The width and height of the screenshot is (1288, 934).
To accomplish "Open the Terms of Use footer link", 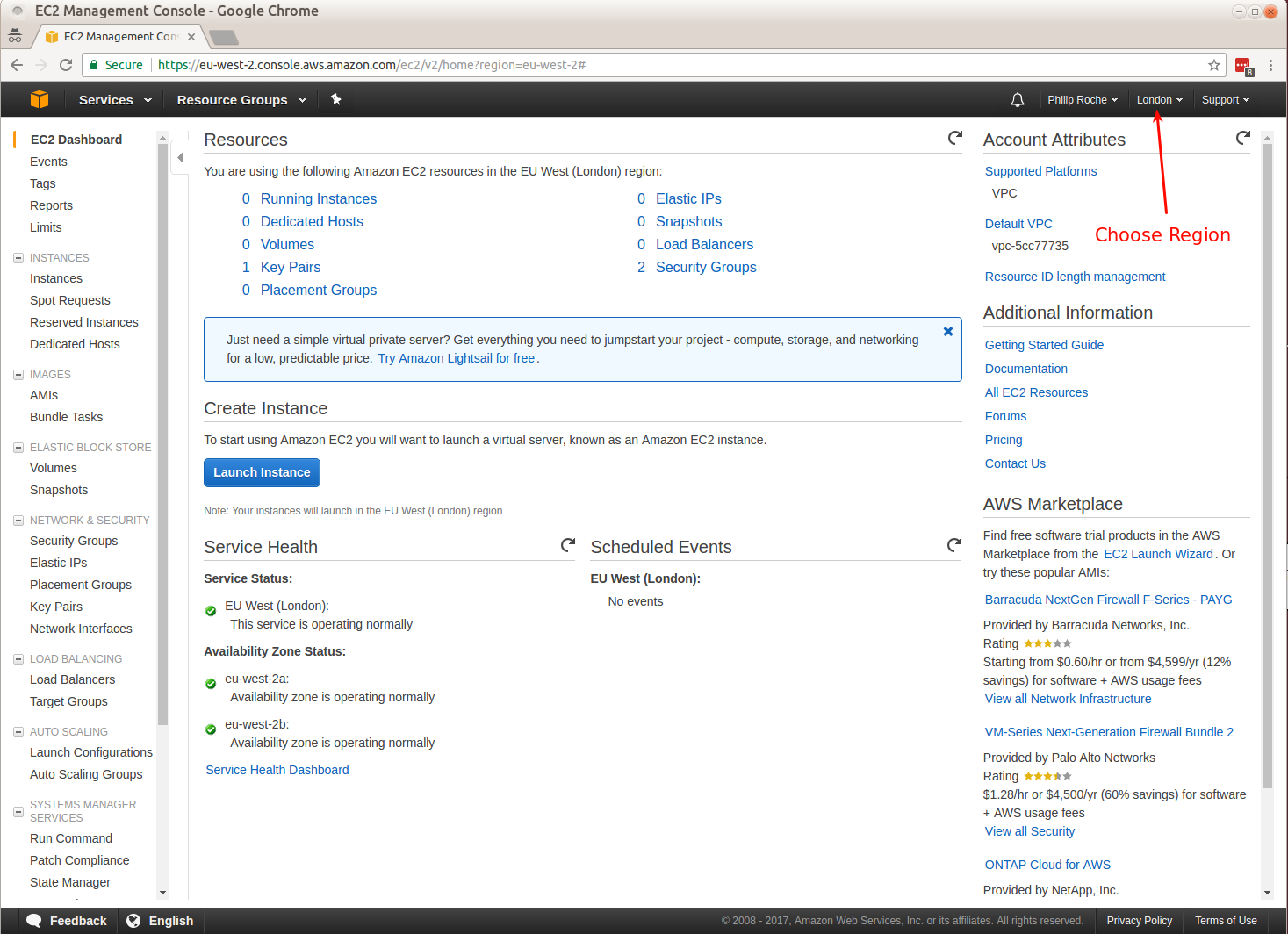I will coord(1226,921).
